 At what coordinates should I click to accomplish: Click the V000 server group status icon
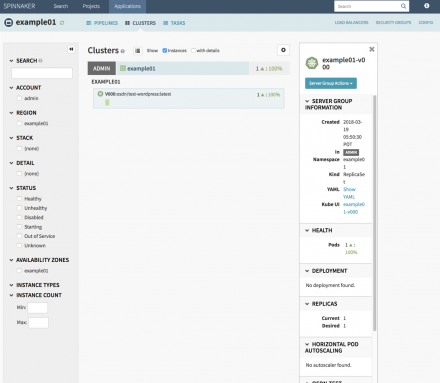pos(100,94)
